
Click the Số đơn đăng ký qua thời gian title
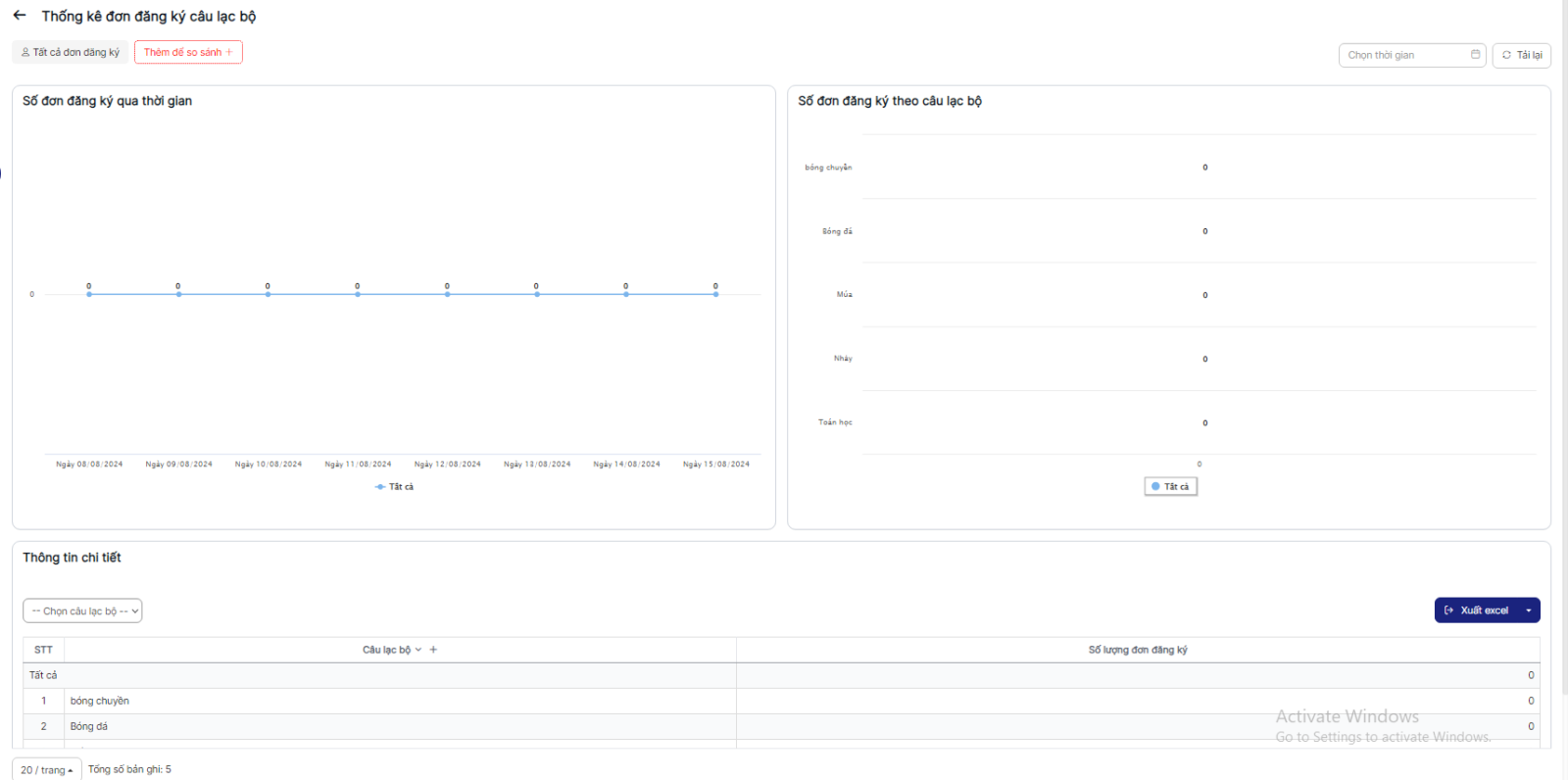pos(107,101)
